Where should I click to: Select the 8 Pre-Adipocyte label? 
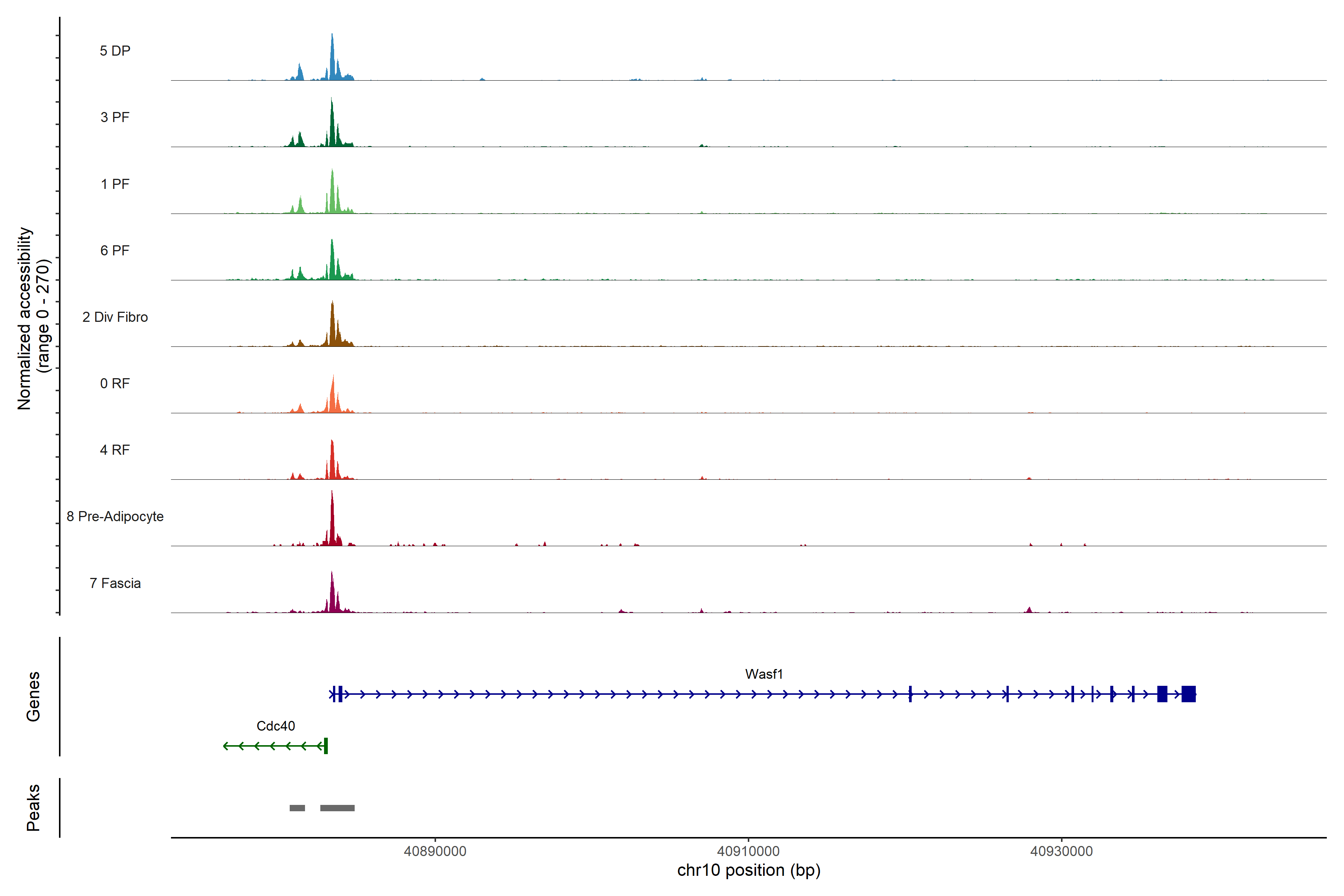[x=115, y=517]
